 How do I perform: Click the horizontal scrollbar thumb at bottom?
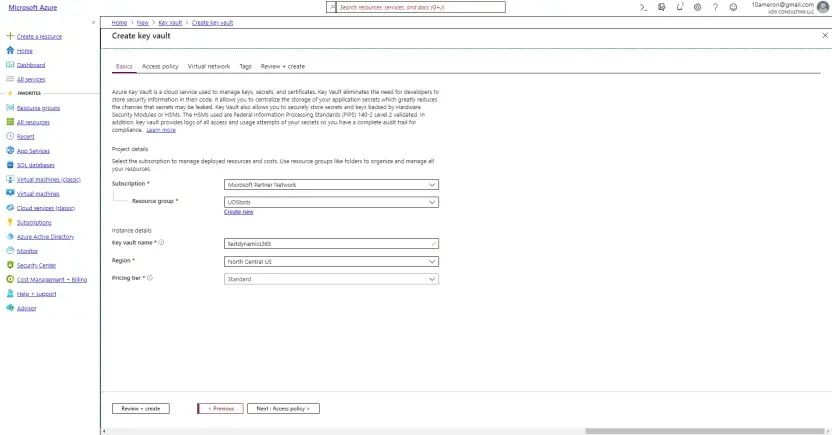point(705,431)
